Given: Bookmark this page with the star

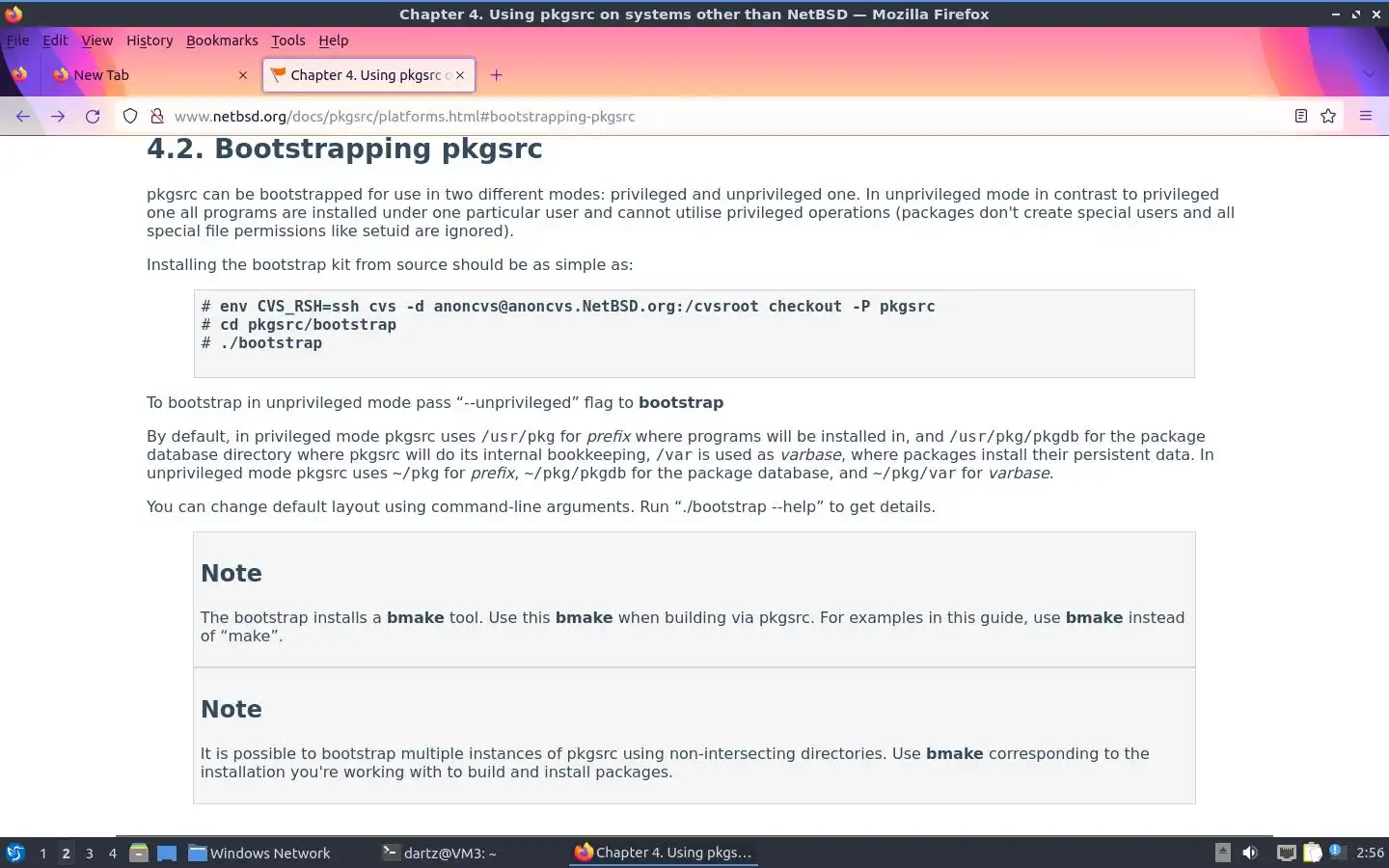Looking at the screenshot, I should click(x=1328, y=116).
